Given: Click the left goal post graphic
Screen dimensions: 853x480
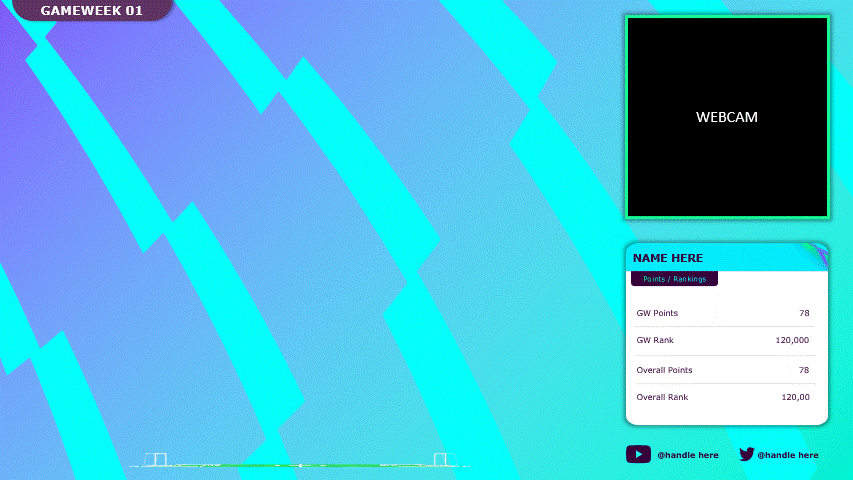Looking at the screenshot, I should 156,459.
